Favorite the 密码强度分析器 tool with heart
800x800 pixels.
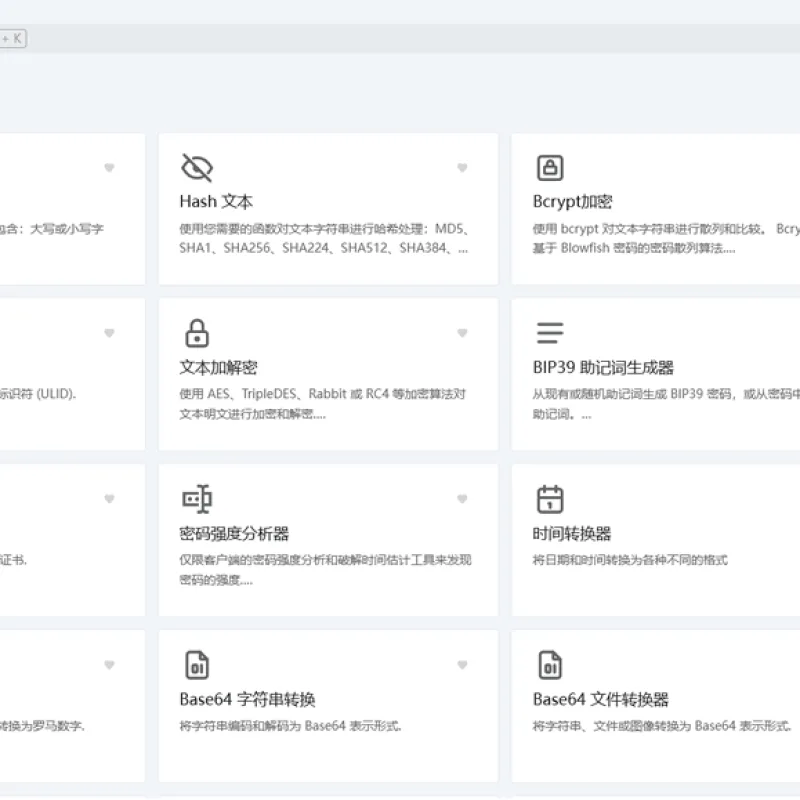462,498
